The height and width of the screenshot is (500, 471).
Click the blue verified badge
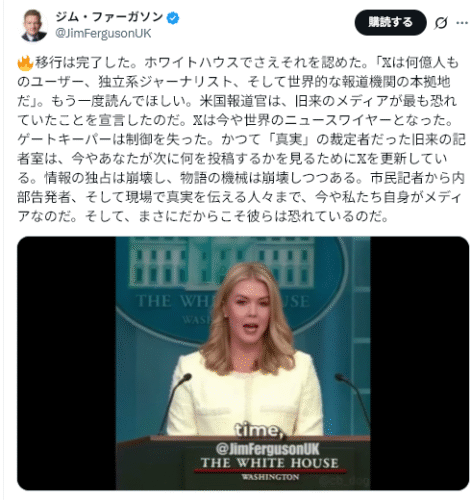[x=173, y=18]
